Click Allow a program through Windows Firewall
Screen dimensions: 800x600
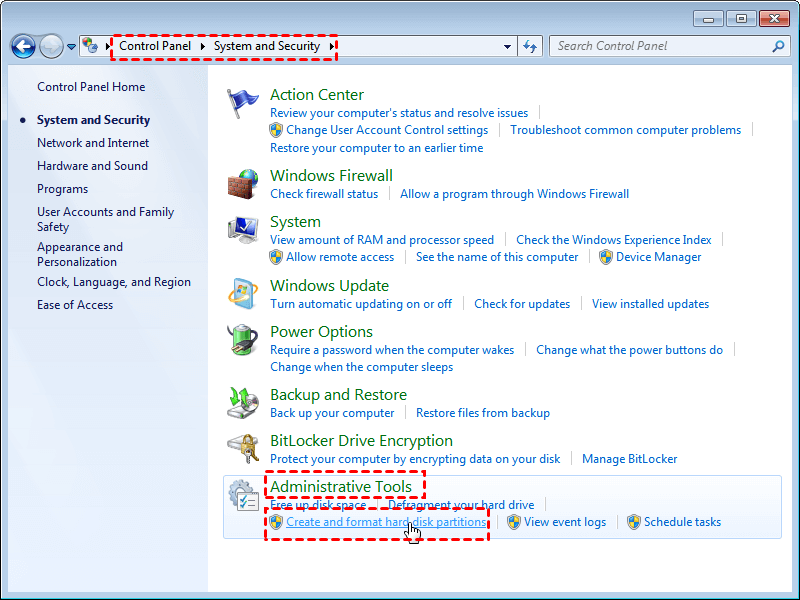click(514, 194)
